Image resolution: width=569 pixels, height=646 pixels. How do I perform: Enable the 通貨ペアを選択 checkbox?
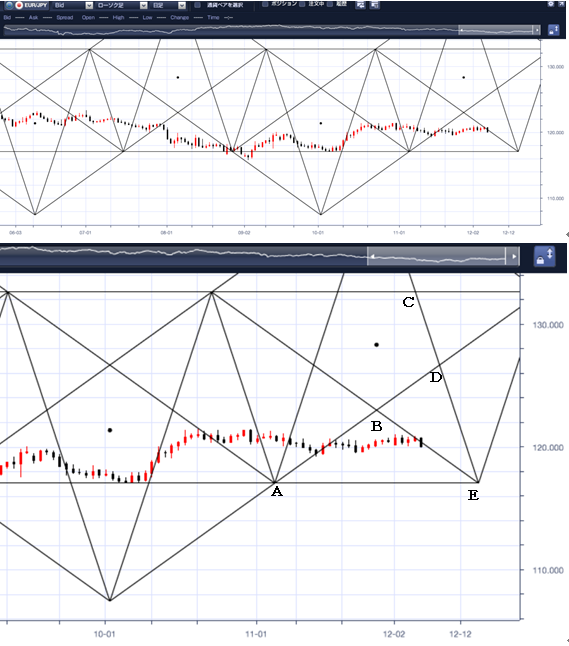198,5
